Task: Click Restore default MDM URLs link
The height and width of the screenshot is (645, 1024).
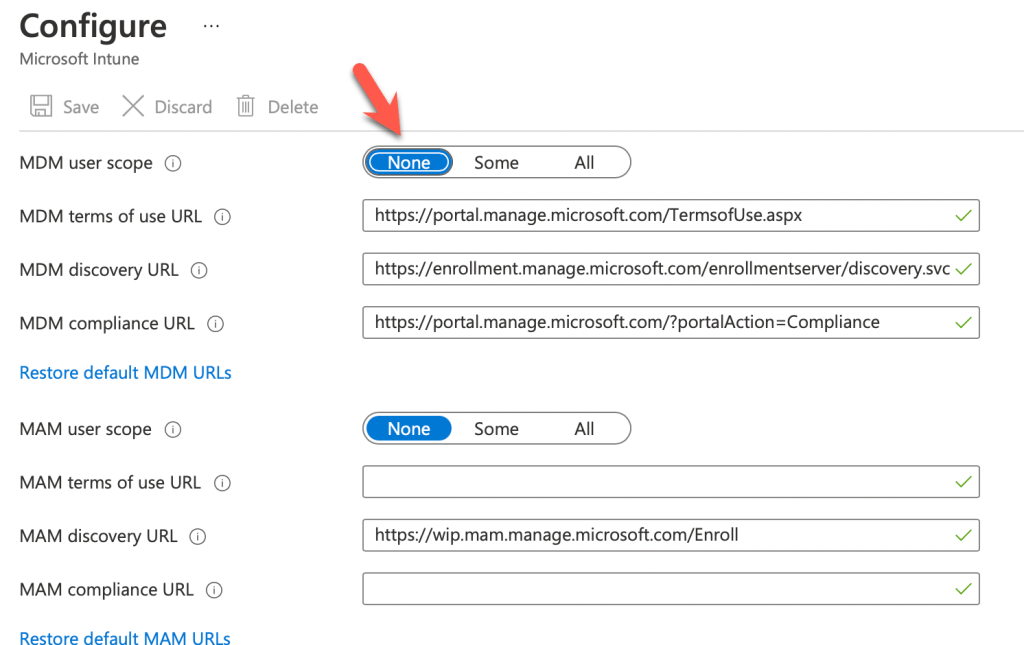Action: pos(125,373)
